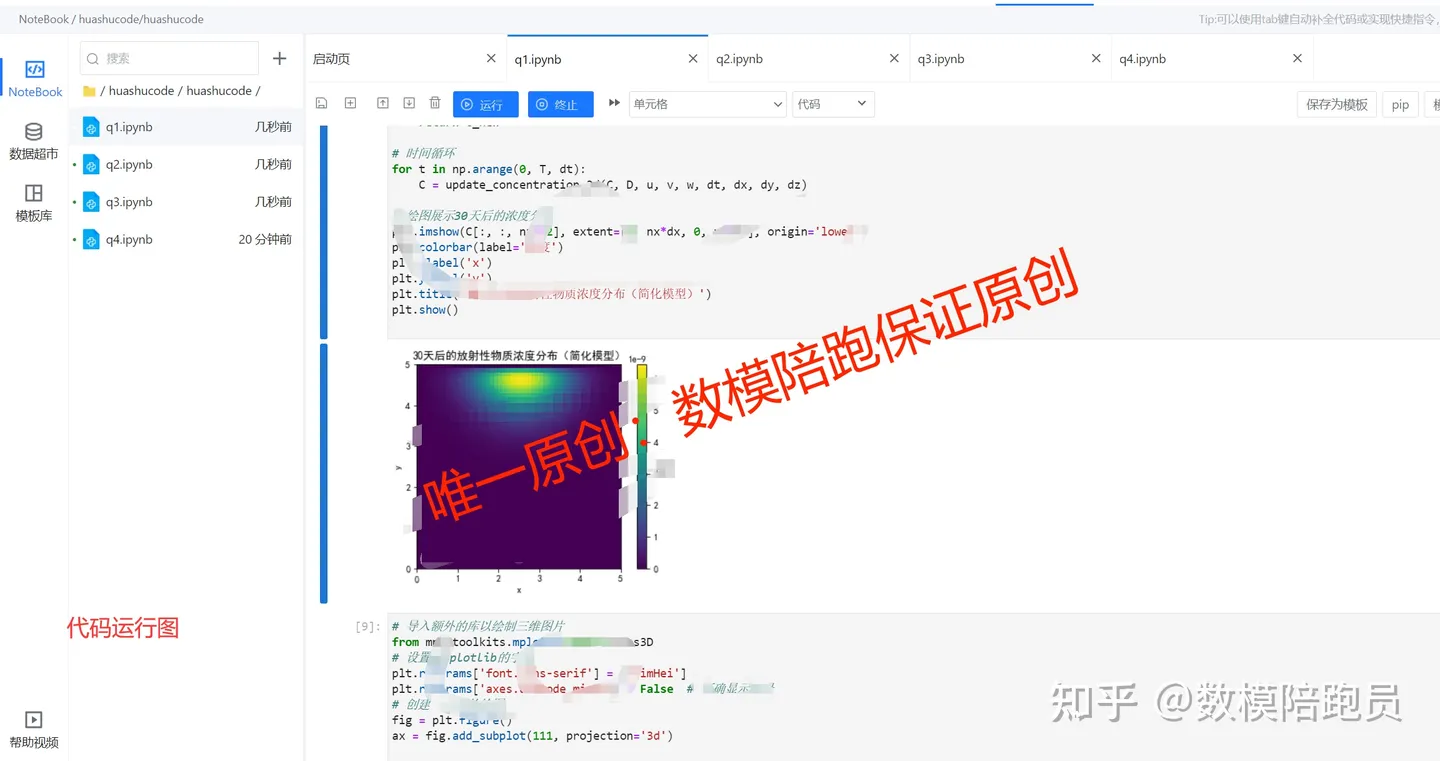Click the search magnifier icon

click(93, 59)
